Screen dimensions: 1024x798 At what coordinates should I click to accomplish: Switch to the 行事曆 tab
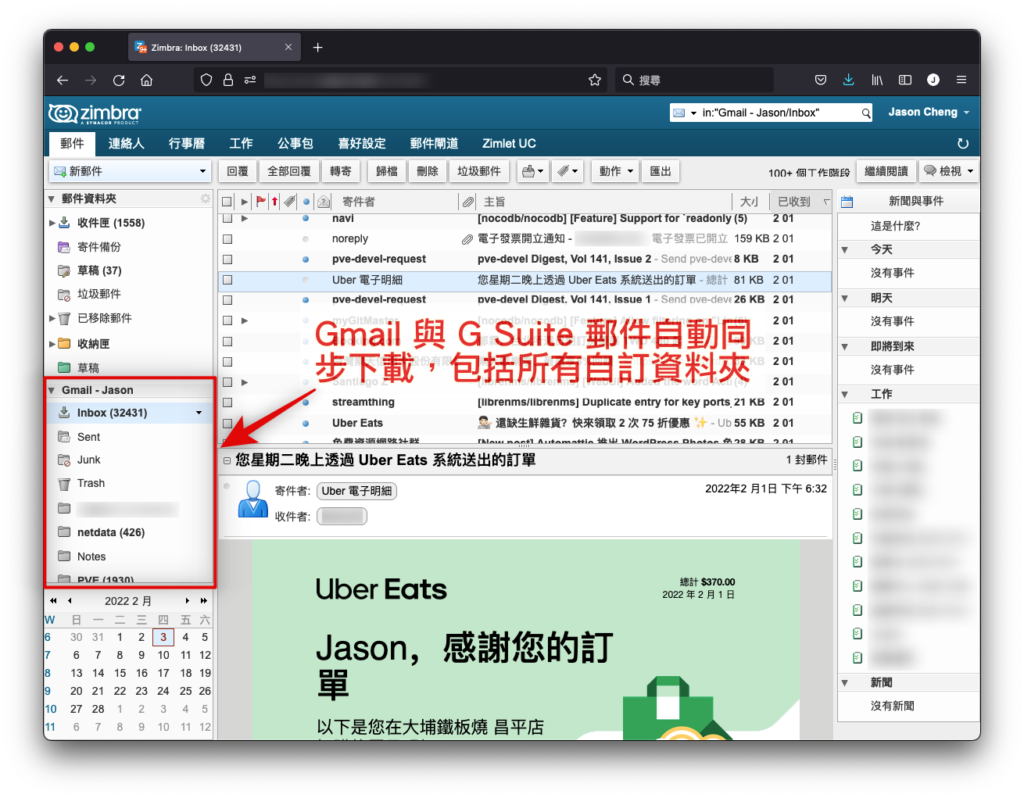(x=187, y=144)
